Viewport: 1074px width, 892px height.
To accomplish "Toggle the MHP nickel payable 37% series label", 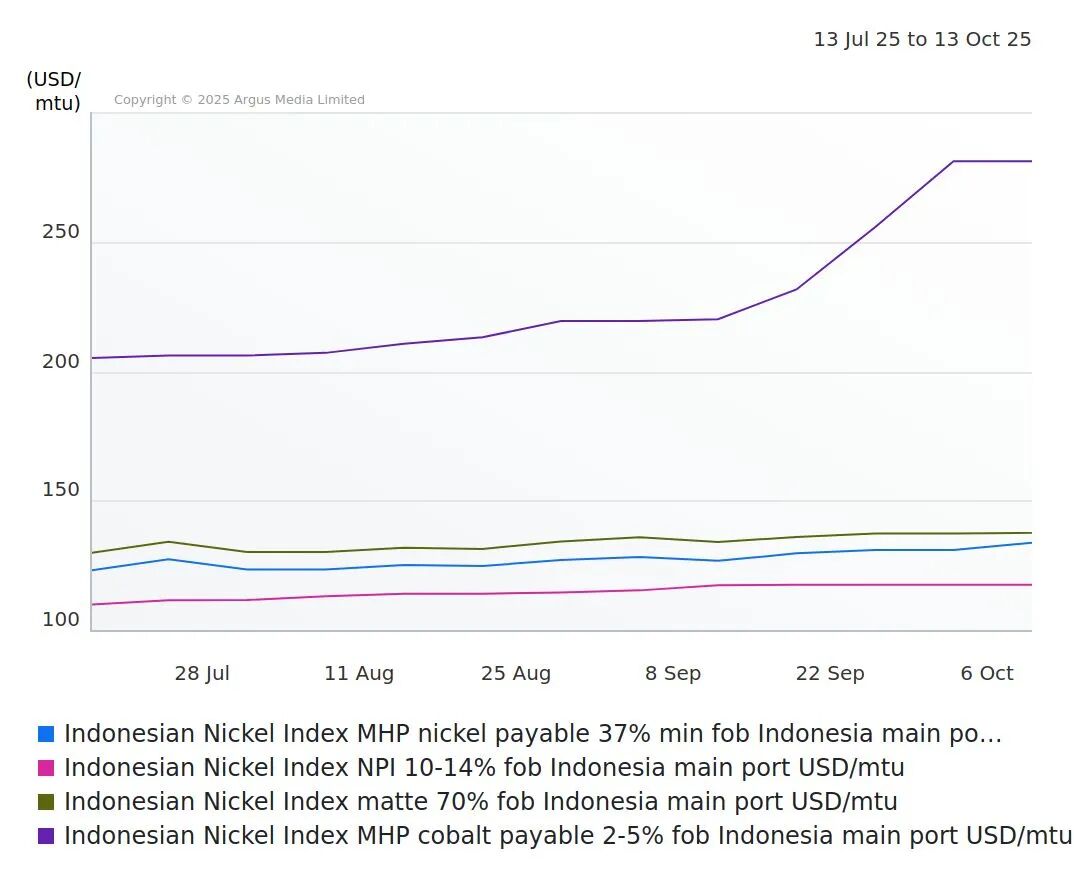I will tap(532, 734).
